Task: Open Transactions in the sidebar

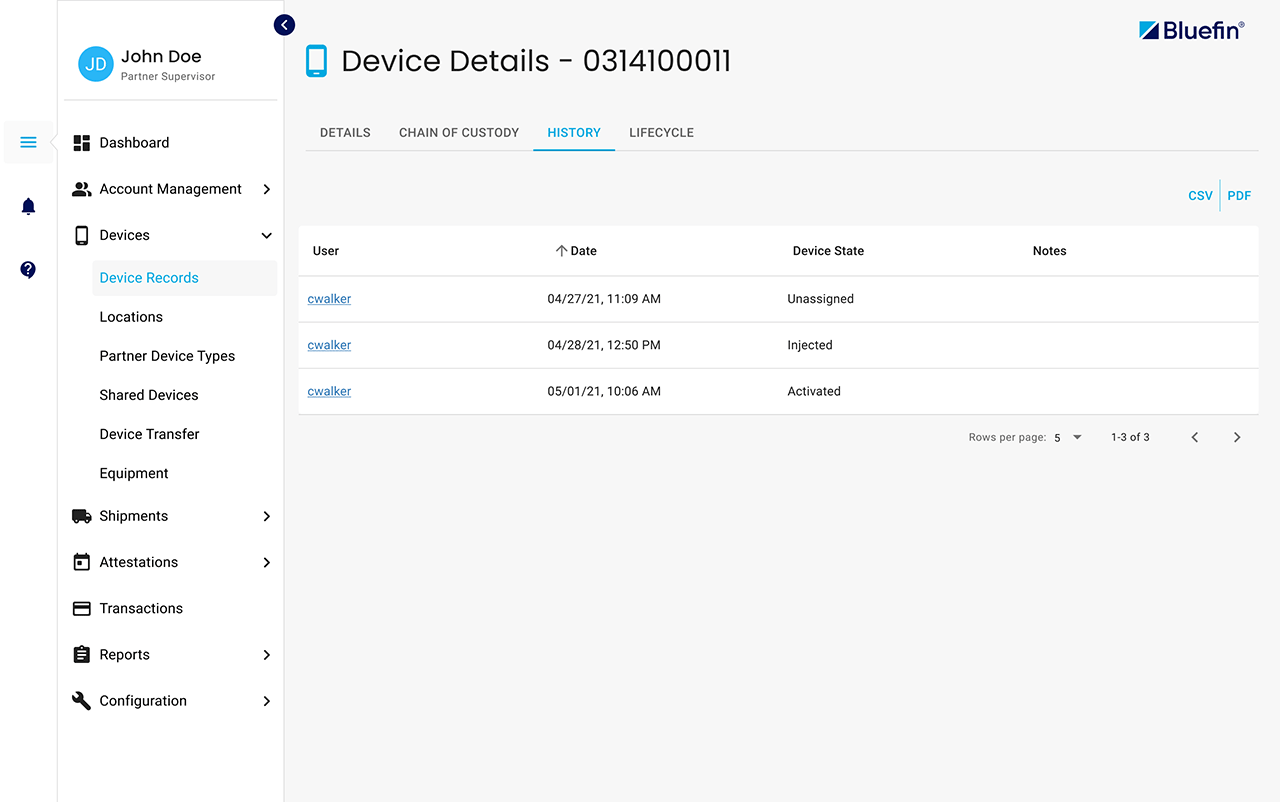Action: click(x=141, y=608)
